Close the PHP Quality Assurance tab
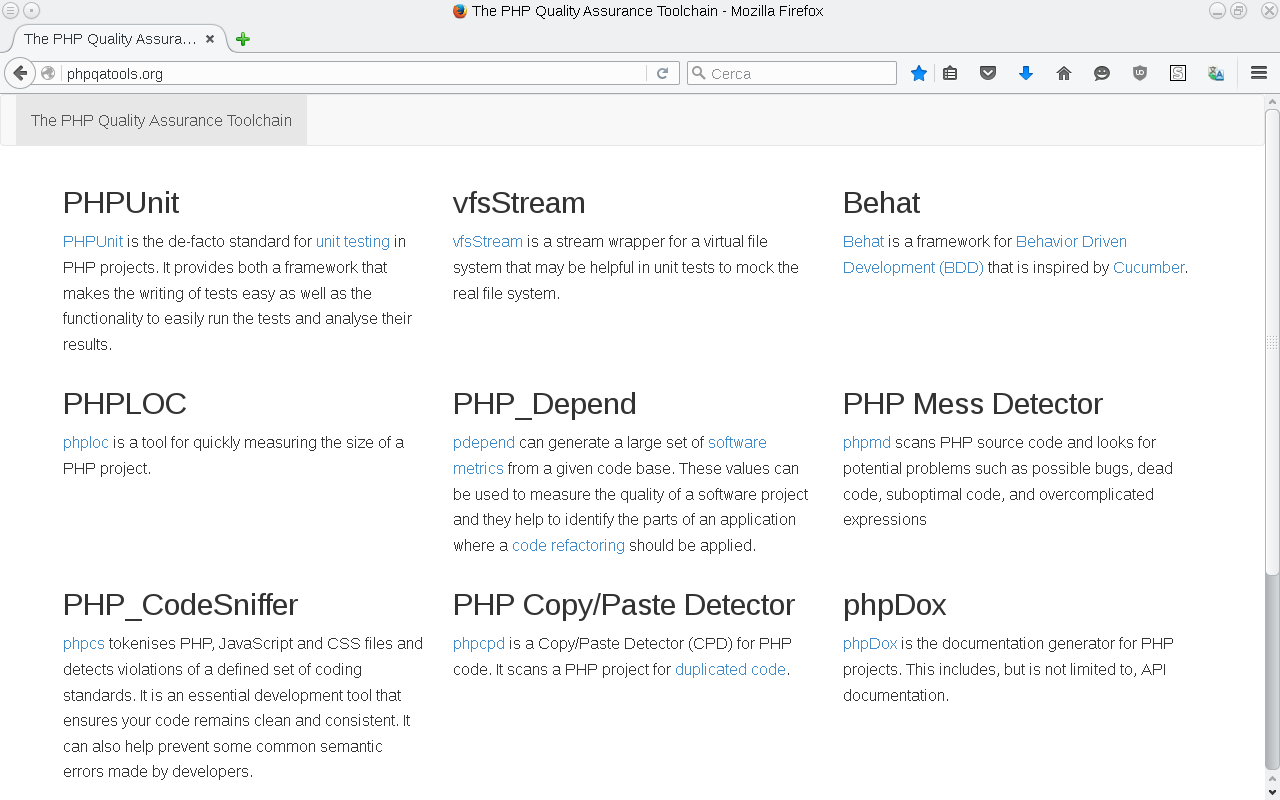Screen dimensions: 1280x800 (210, 39)
